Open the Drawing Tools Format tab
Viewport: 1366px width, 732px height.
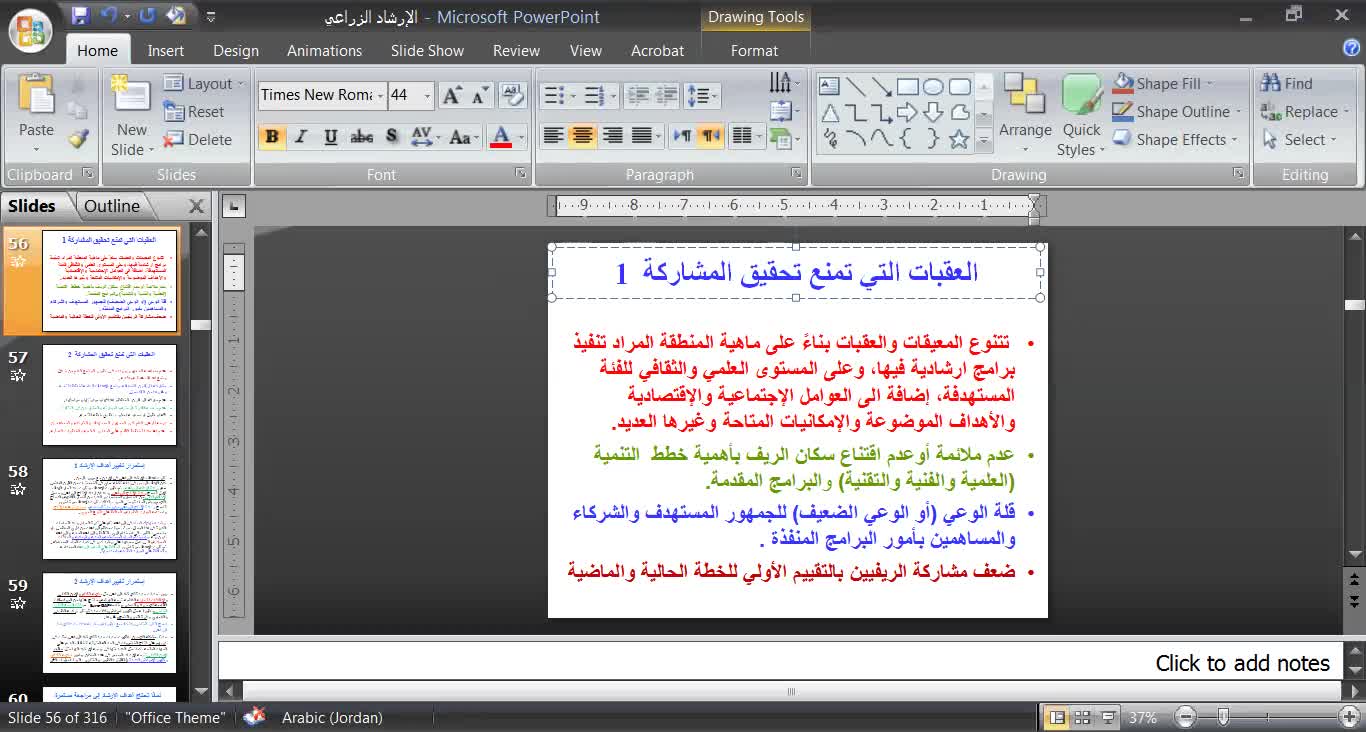click(x=755, y=50)
